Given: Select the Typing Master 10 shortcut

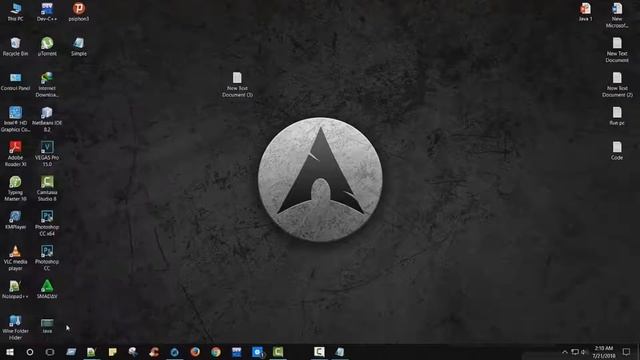Looking at the screenshot, I should tap(16, 189).
